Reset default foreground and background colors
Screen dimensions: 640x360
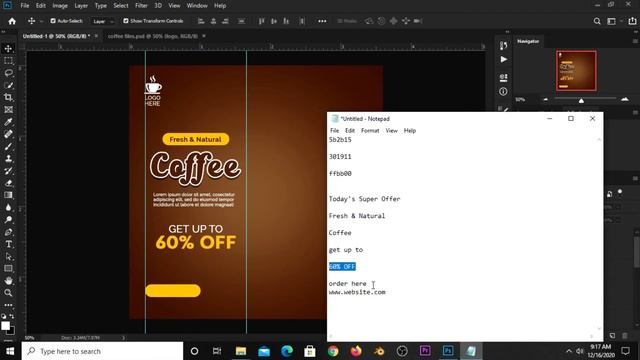click(x=4, y=316)
